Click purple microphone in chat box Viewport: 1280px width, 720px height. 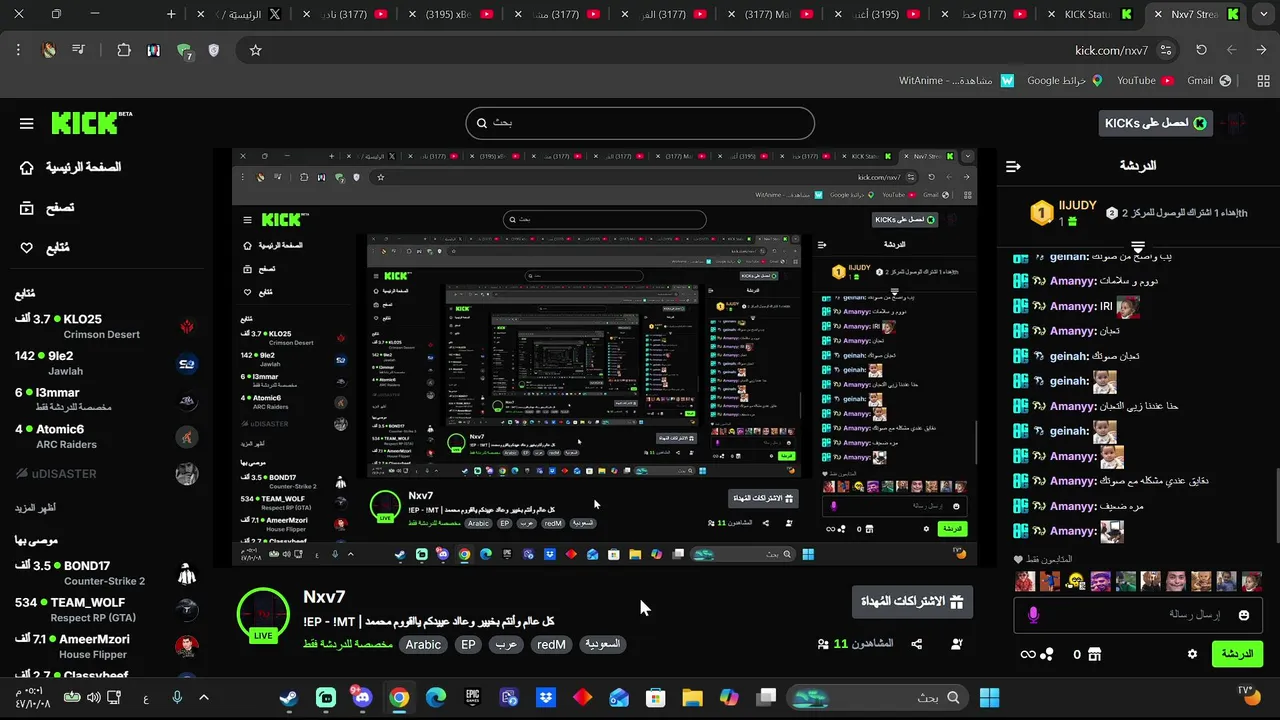pyautogui.click(x=1034, y=615)
